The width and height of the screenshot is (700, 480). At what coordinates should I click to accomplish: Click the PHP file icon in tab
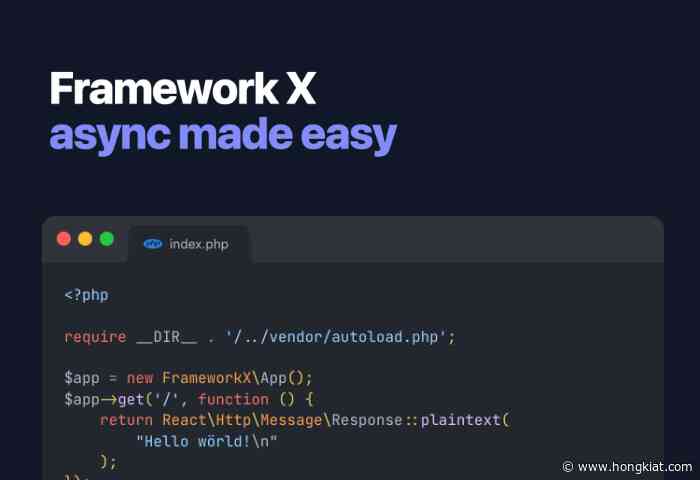click(153, 244)
